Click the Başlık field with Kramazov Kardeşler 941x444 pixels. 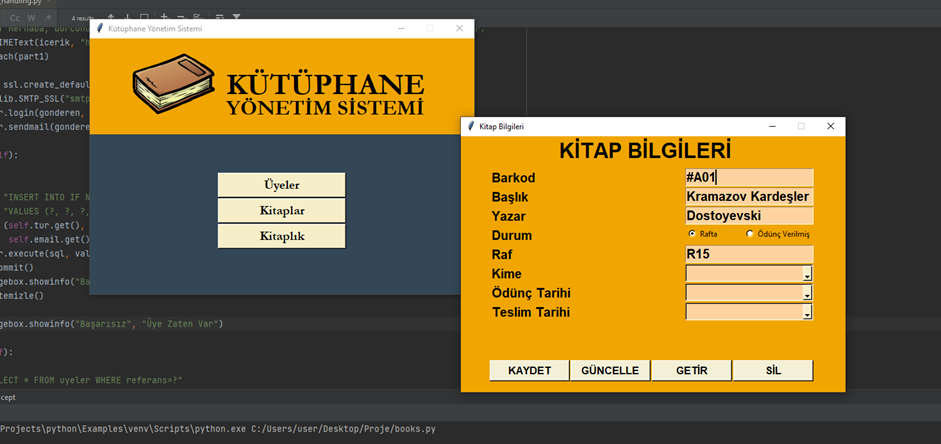coord(749,197)
